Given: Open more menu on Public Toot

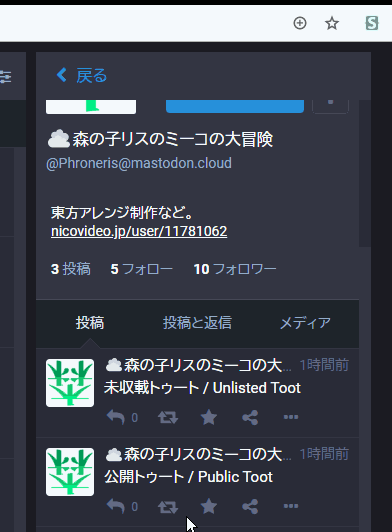Looking at the screenshot, I should click(x=291, y=506).
